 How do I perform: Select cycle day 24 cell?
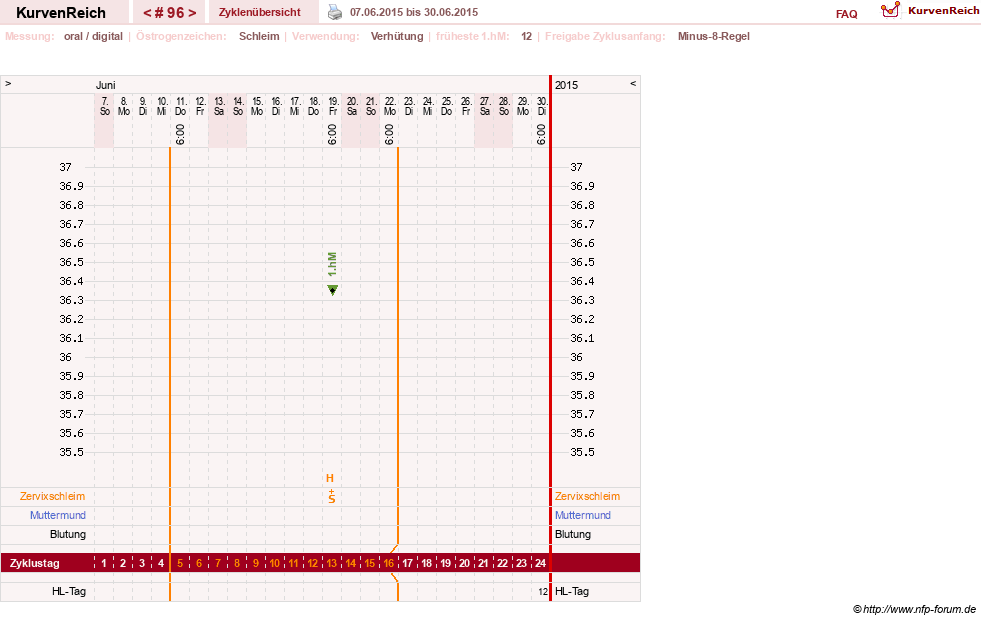coord(541,563)
